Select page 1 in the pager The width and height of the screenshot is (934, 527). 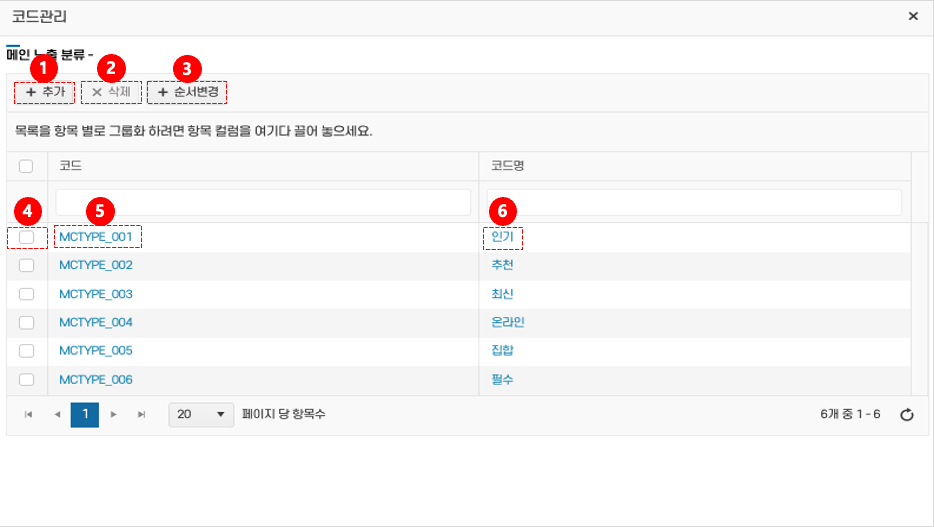pyautogui.click(x=85, y=414)
